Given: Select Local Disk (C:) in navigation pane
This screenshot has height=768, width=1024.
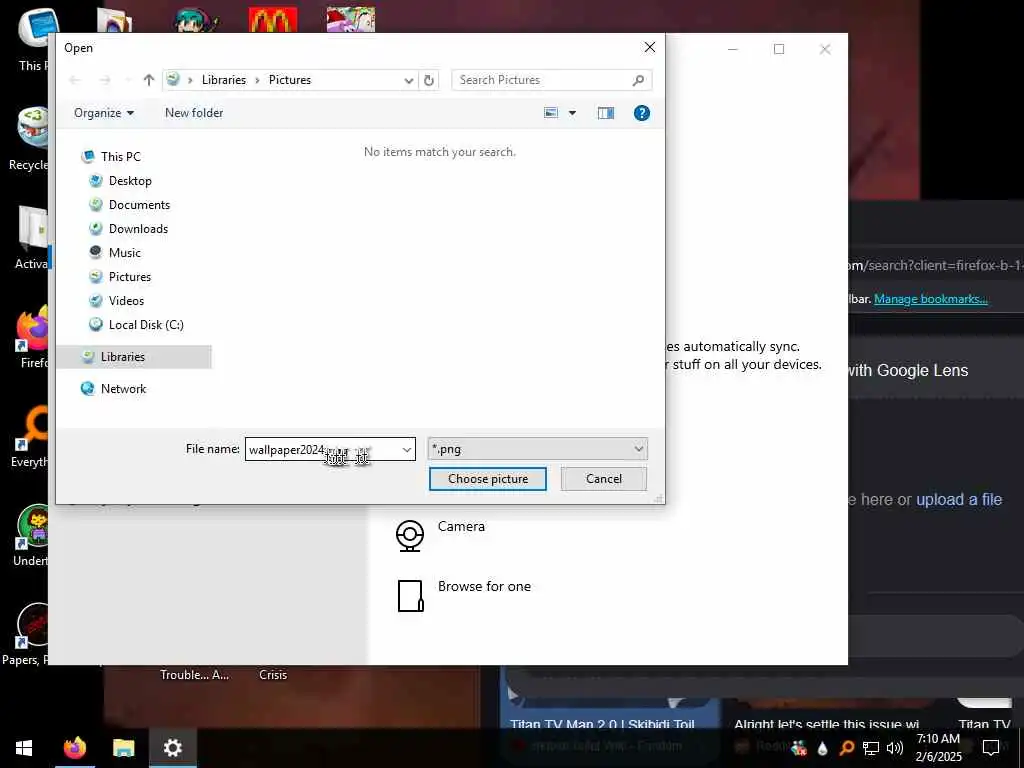Looking at the screenshot, I should pyautogui.click(x=146, y=325).
